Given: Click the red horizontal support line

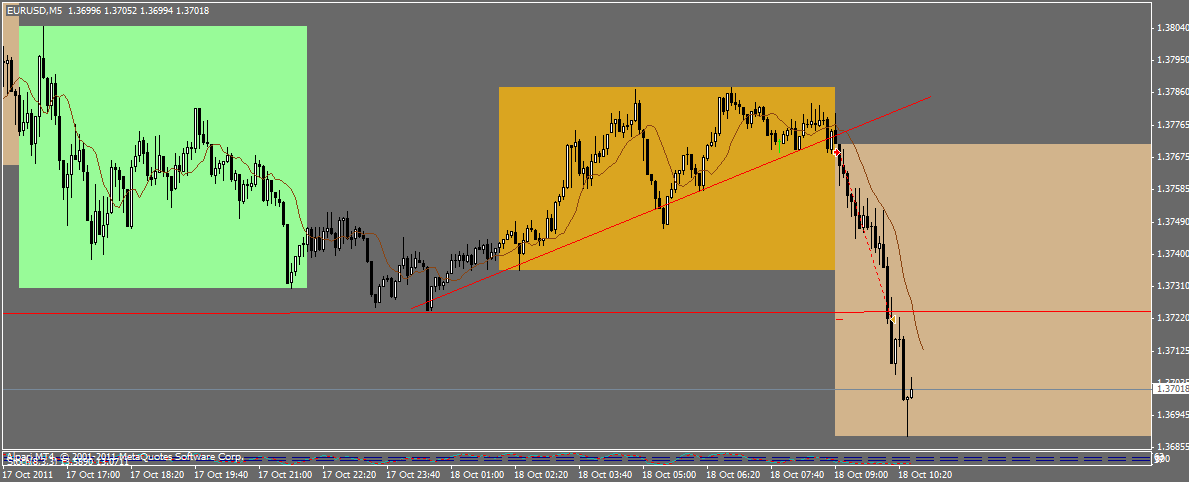Looking at the screenshot, I should pyautogui.click(x=600, y=312).
